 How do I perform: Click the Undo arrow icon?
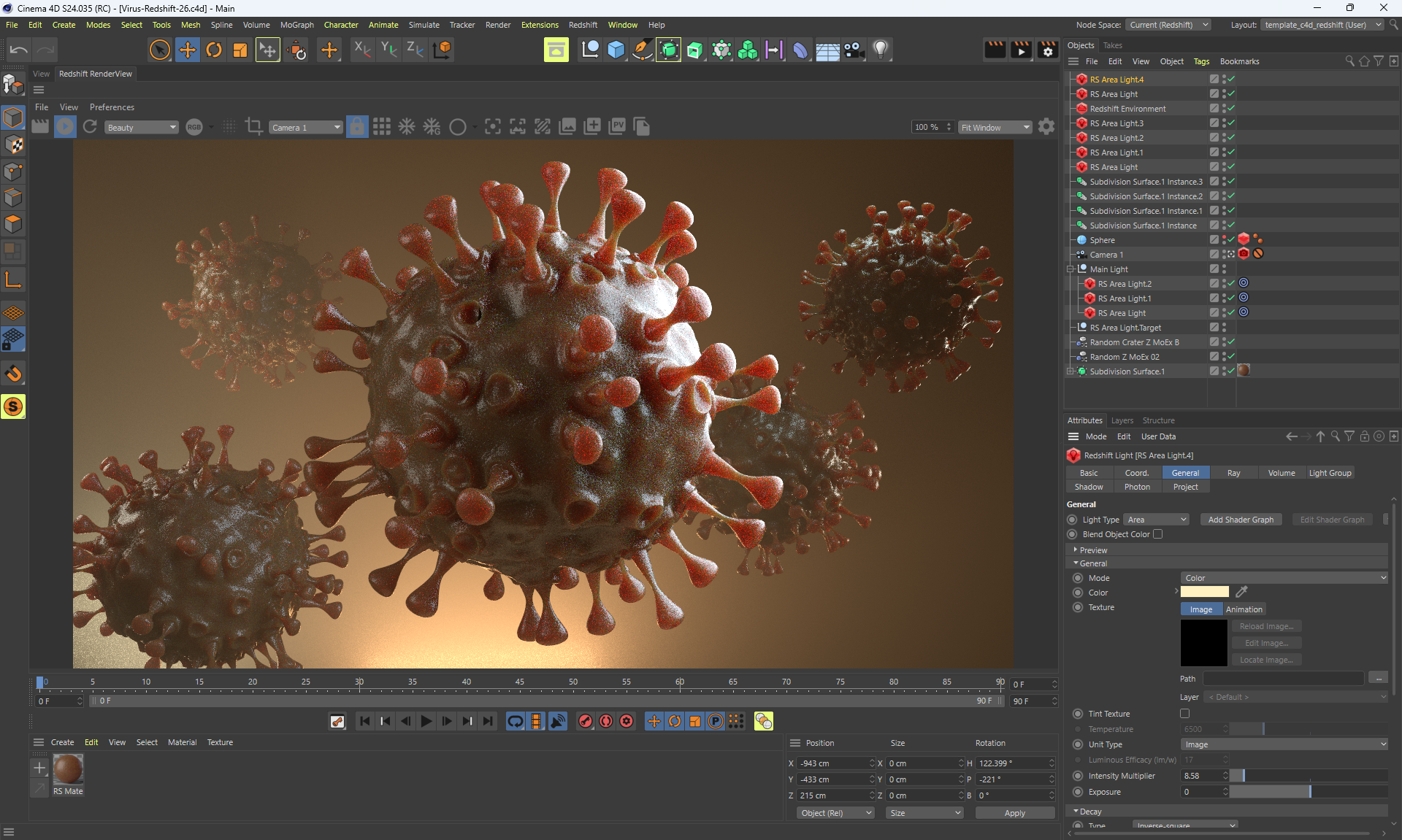coord(19,50)
